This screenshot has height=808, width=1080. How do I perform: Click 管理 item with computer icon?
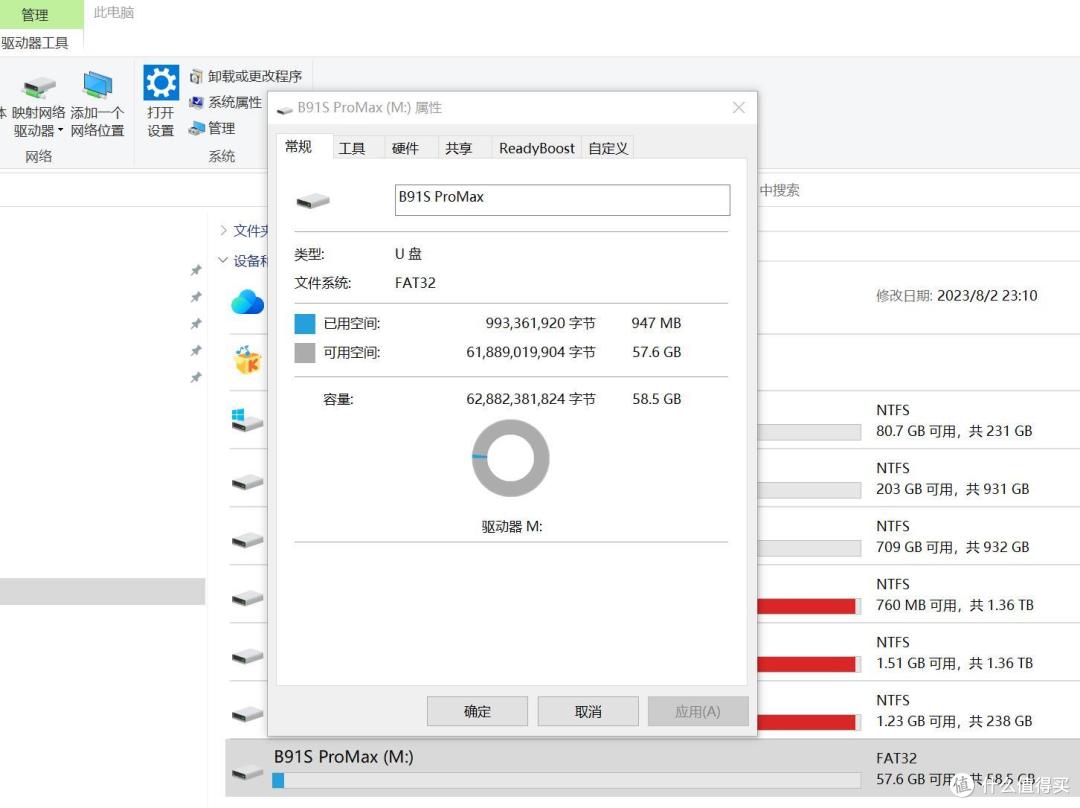212,128
